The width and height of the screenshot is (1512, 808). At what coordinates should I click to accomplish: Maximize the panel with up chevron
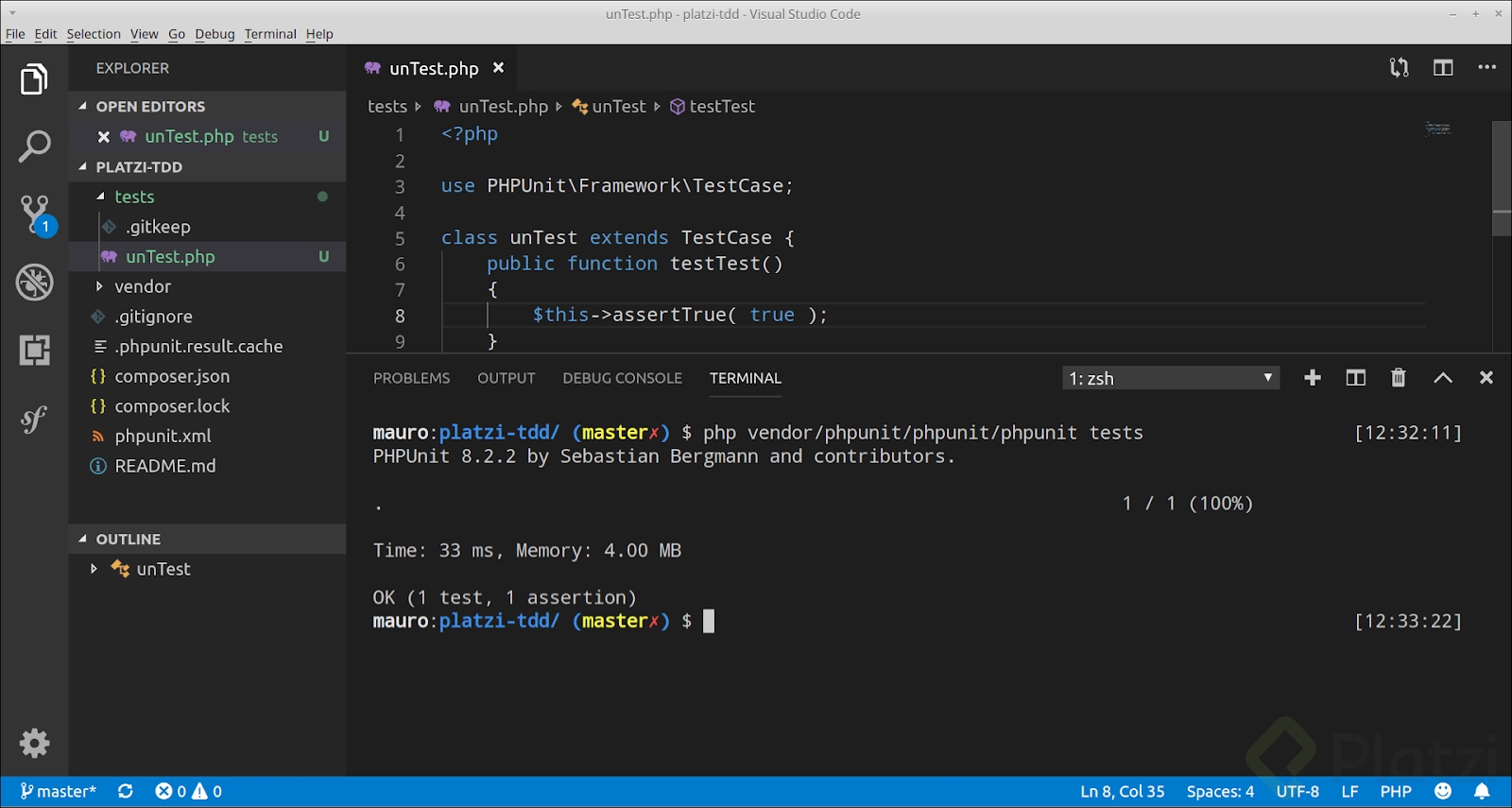[1443, 378]
